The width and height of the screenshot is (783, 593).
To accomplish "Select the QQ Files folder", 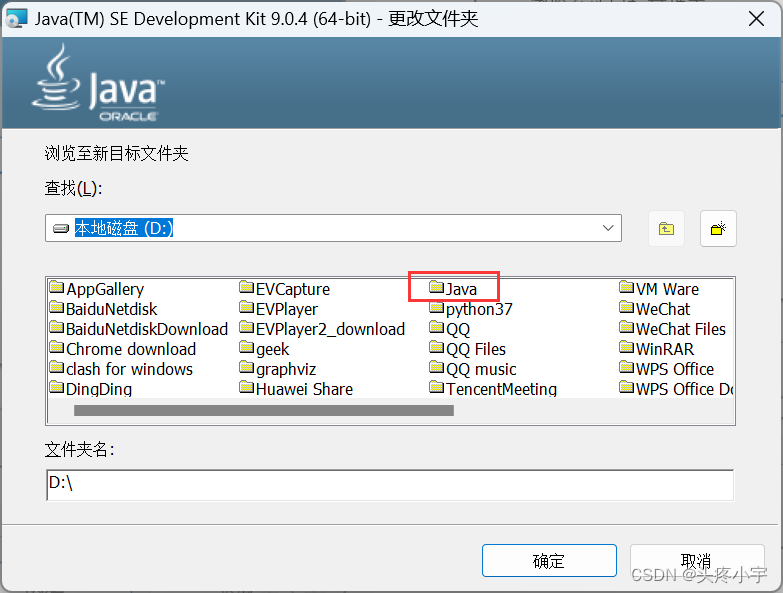I will 467,349.
